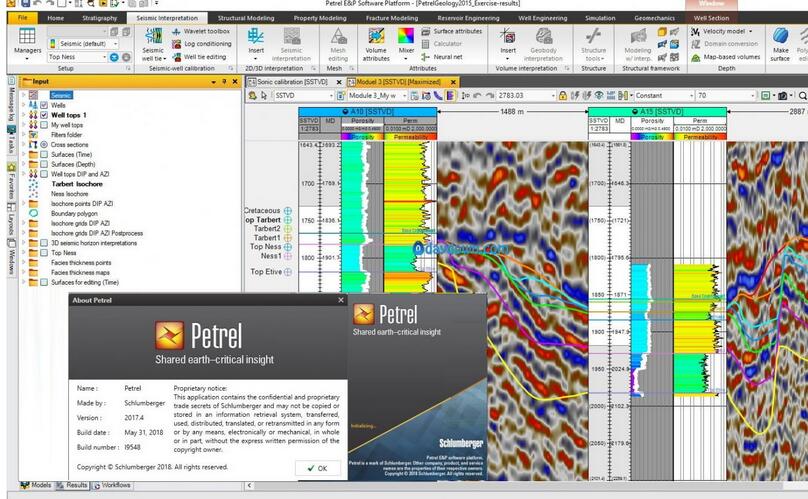
Task: Open Map-based volumes
Action: click(x=726, y=57)
